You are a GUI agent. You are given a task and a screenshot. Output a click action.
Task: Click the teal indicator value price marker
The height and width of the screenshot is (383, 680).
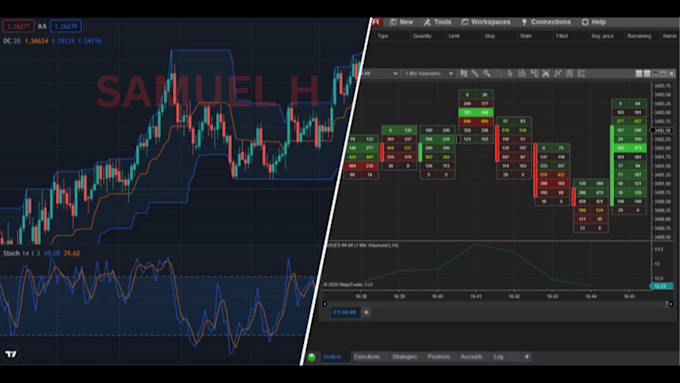point(661,286)
